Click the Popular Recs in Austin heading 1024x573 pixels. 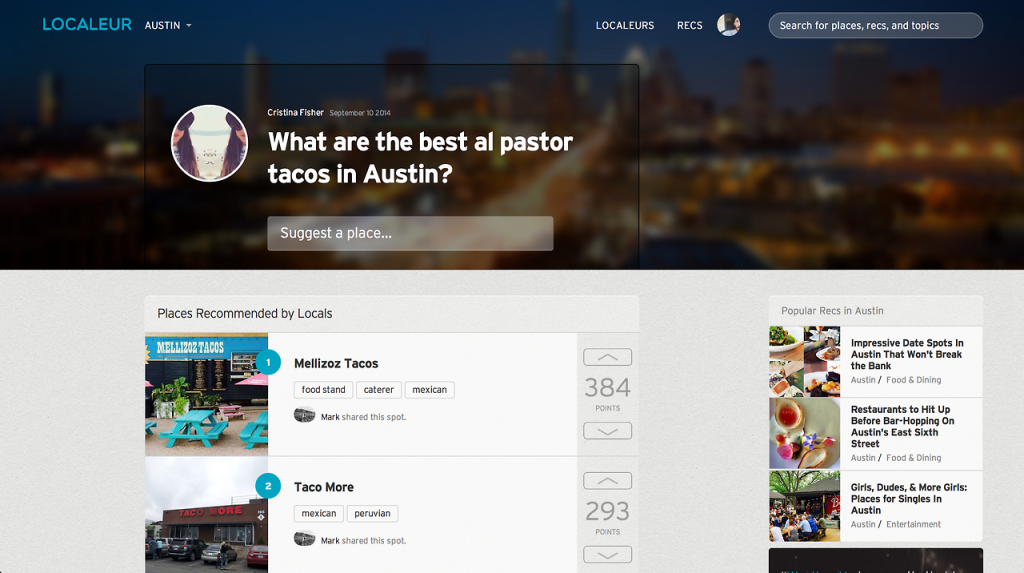click(832, 311)
